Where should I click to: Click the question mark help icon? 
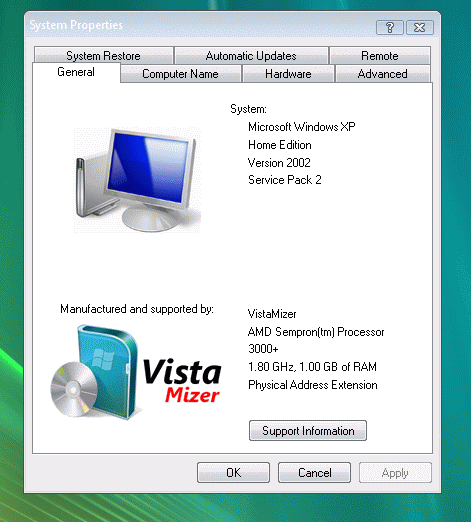point(390,27)
